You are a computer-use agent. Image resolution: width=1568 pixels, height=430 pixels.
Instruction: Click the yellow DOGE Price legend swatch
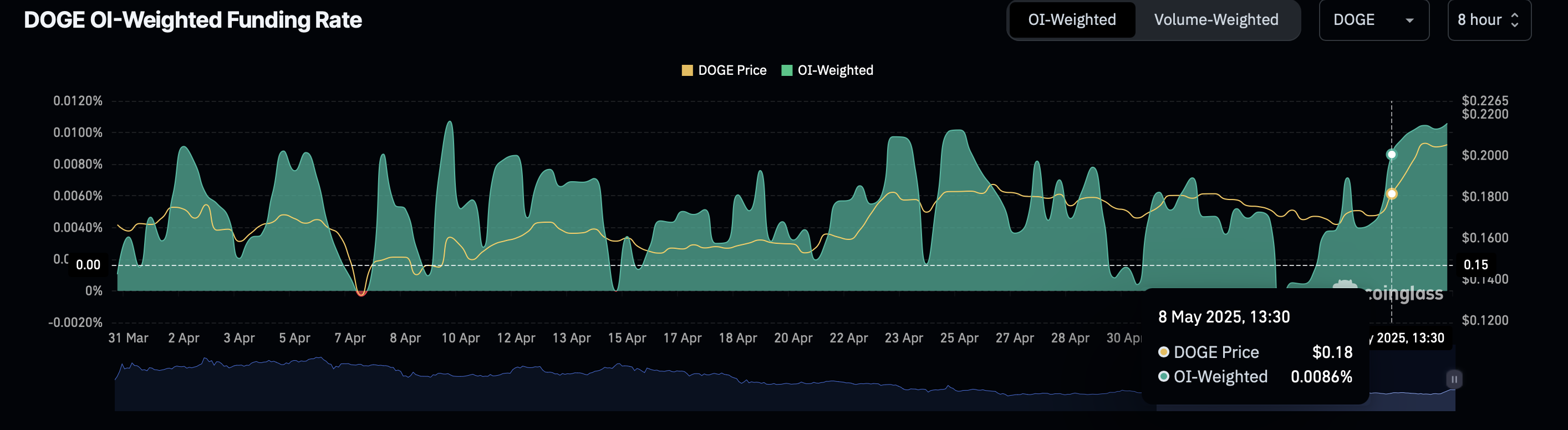pyautogui.click(x=687, y=70)
